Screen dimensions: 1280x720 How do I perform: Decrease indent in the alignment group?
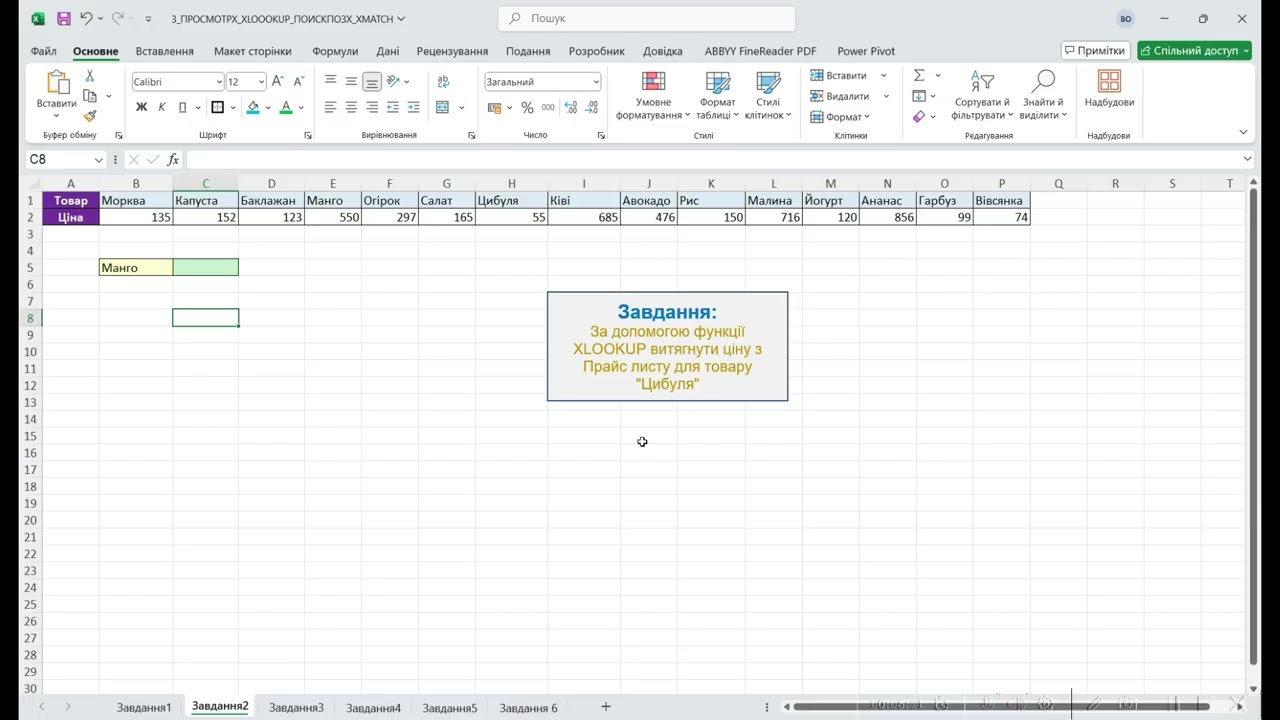click(x=393, y=107)
